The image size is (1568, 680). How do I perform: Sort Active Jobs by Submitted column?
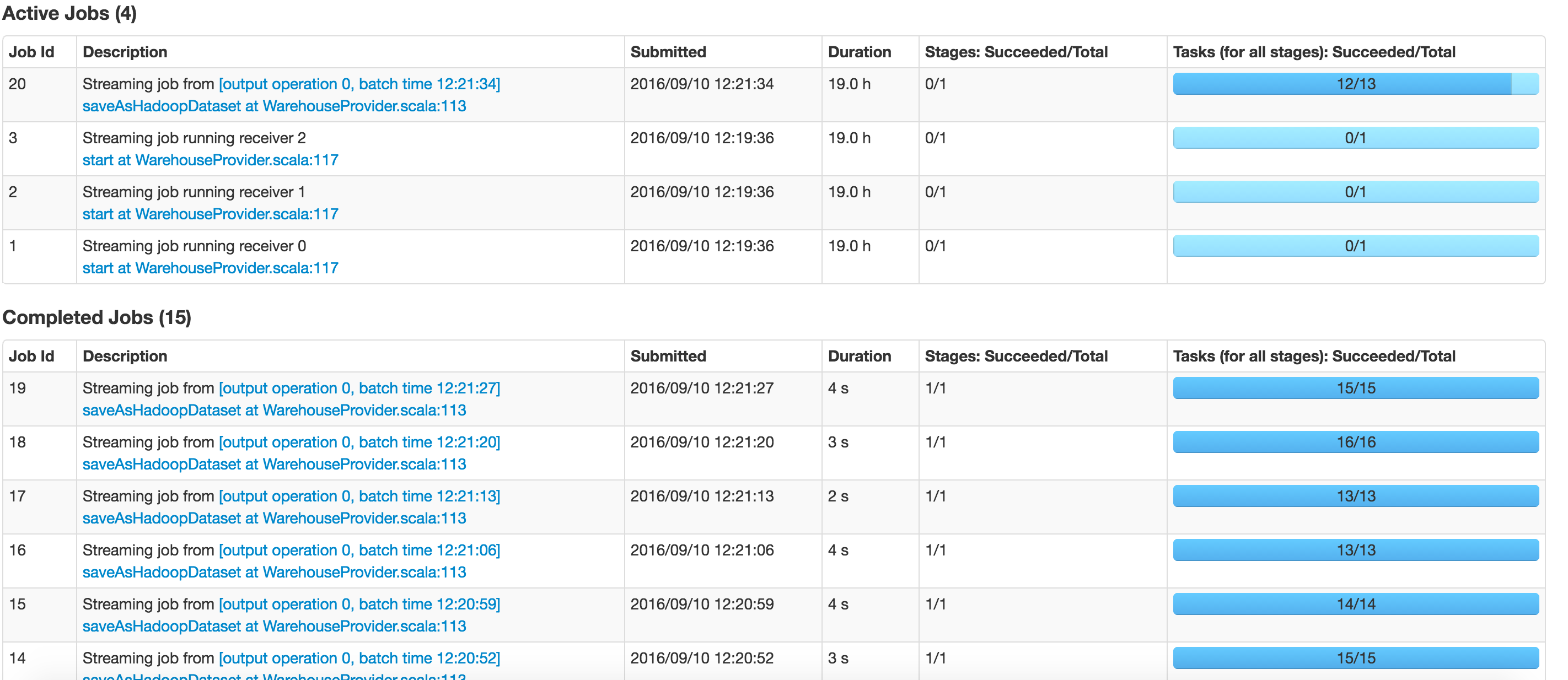pos(668,52)
